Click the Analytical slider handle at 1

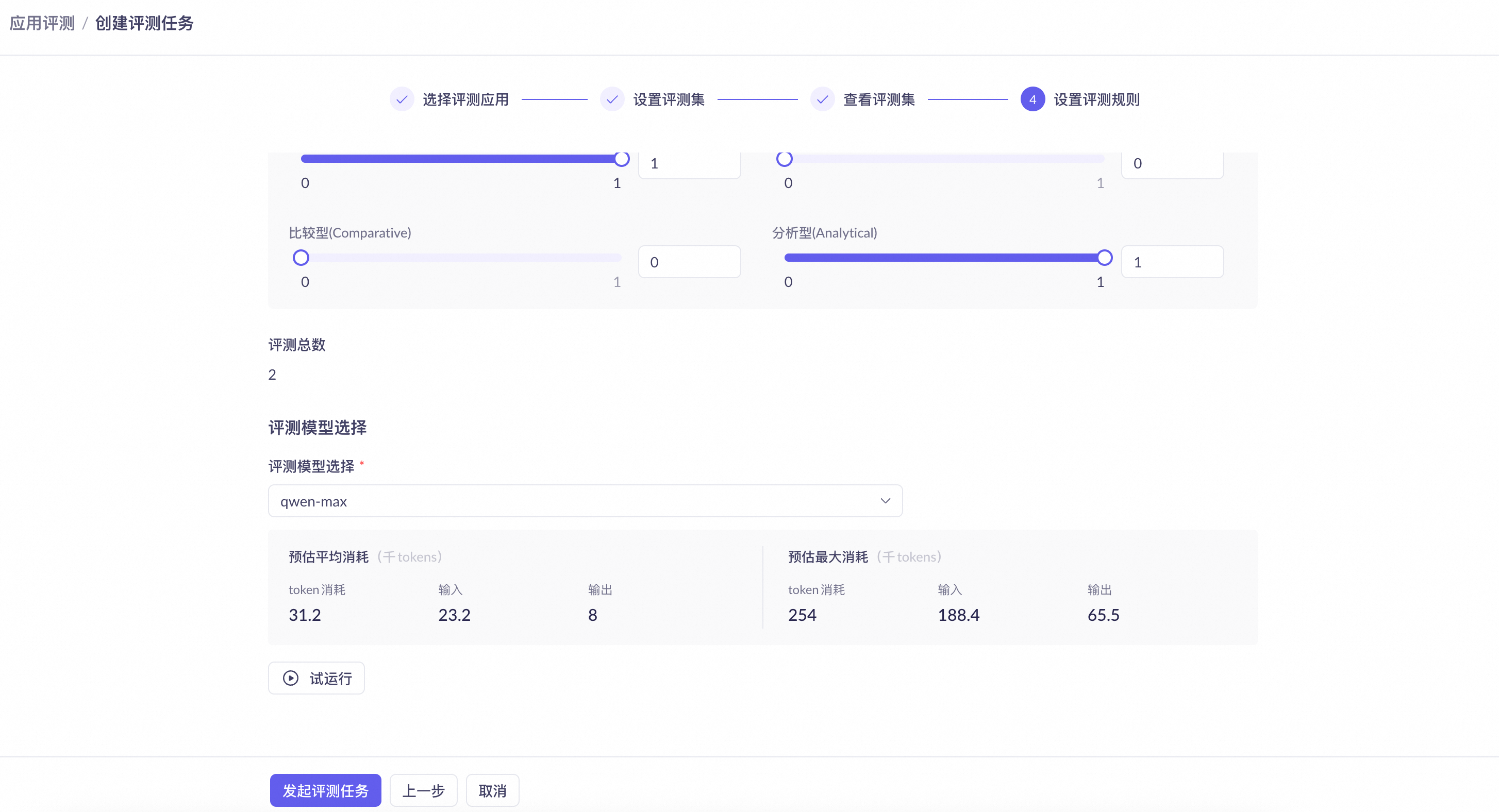pyautogui.click(x=1105, y=258)
